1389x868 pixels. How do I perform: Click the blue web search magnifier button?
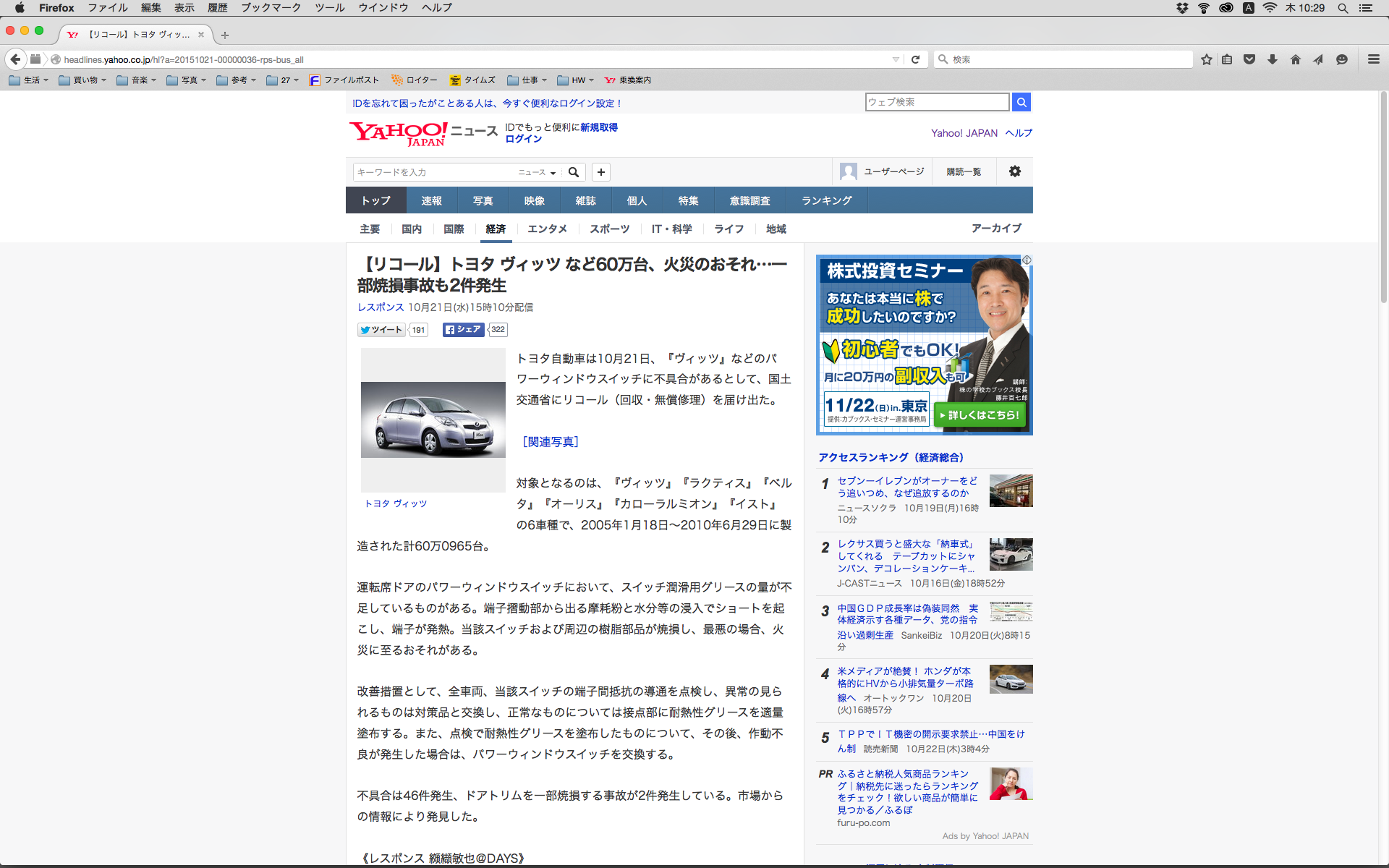point(1021,102)
